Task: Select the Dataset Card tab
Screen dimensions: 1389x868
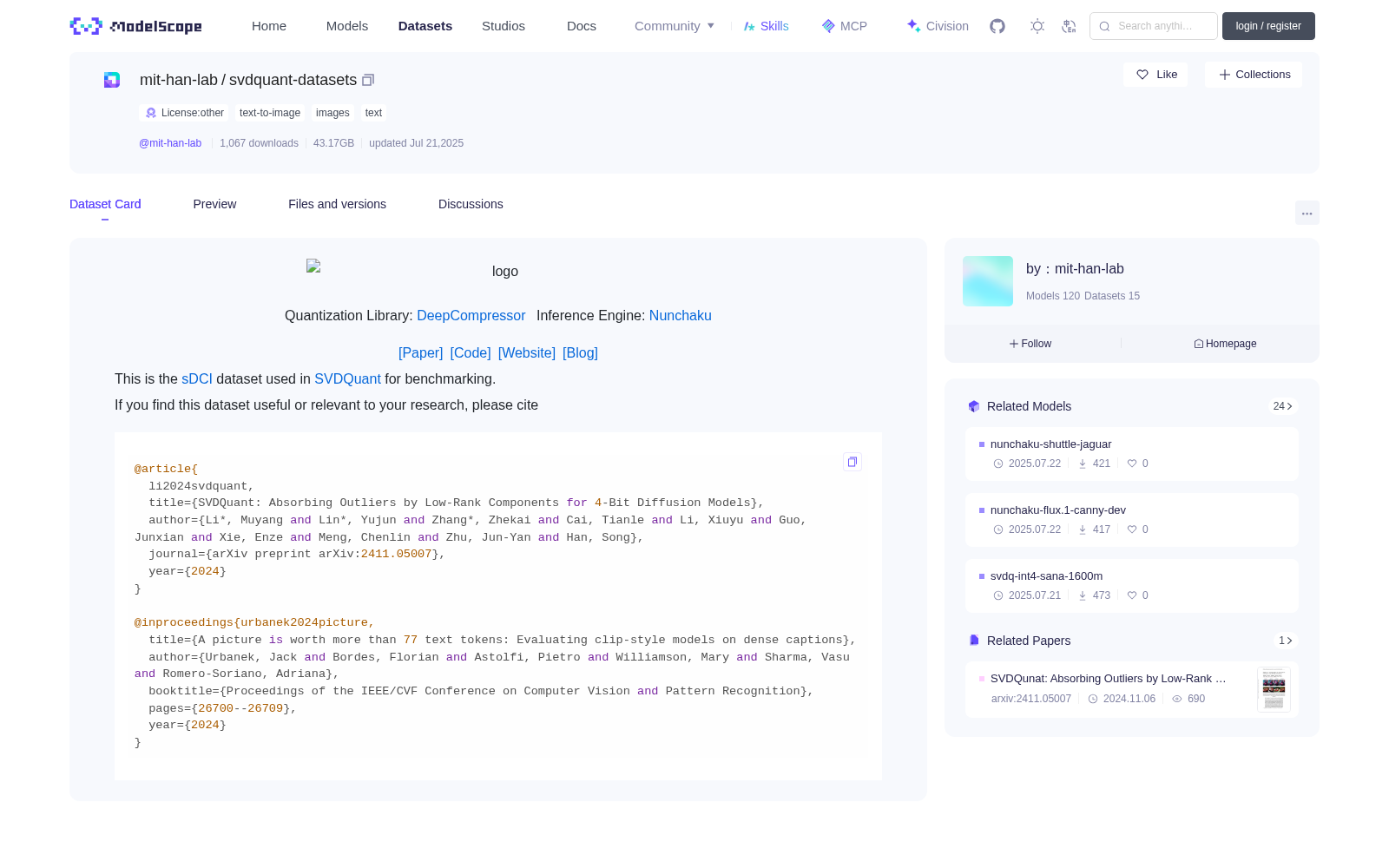Action: [105, 204]
